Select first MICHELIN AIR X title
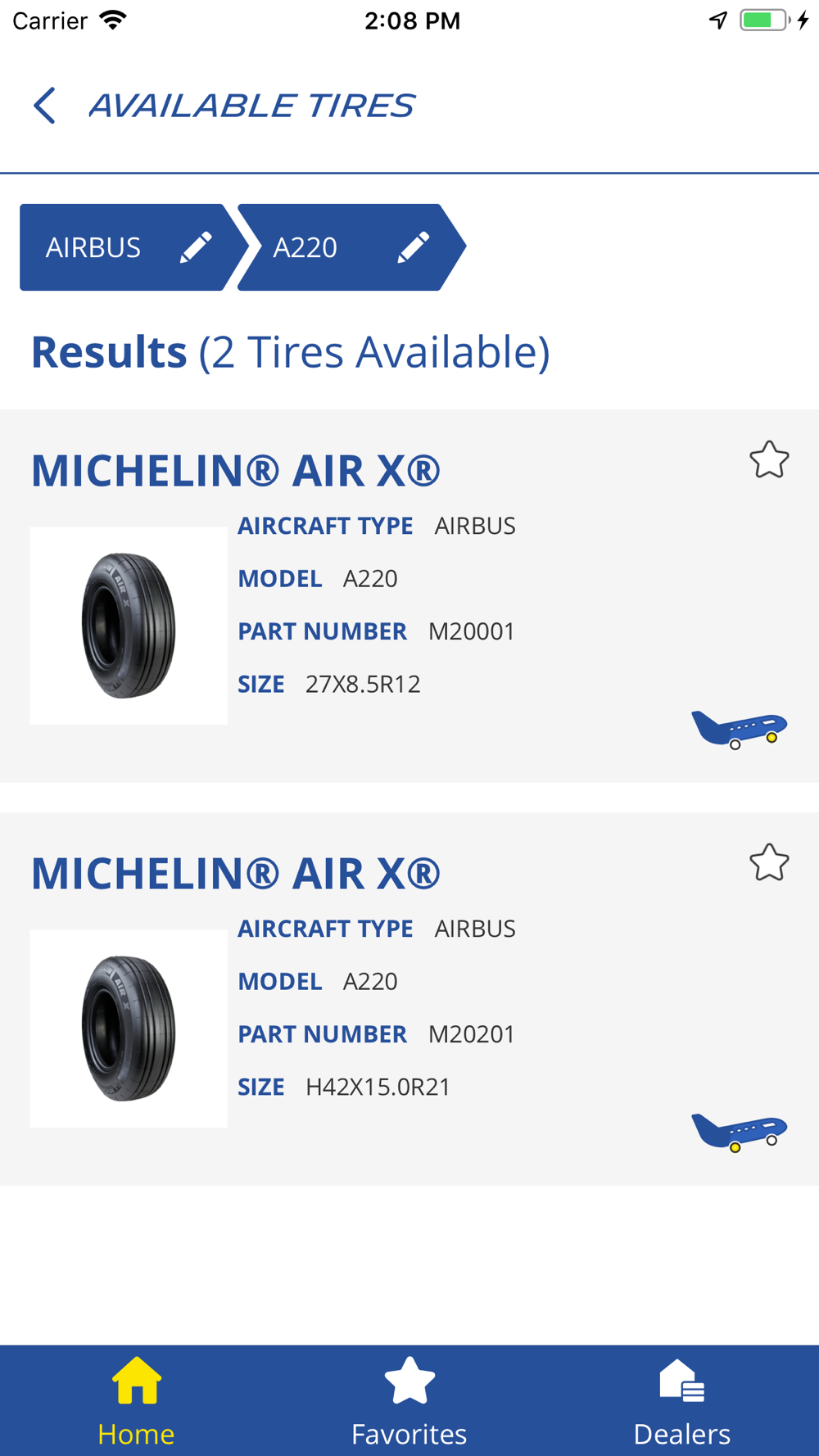 [236, 471]
